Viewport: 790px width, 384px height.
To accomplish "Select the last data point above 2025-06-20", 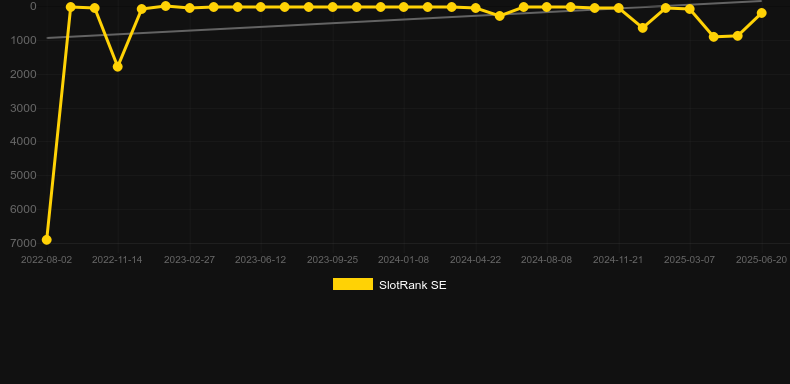I will [x=761, y=13].
